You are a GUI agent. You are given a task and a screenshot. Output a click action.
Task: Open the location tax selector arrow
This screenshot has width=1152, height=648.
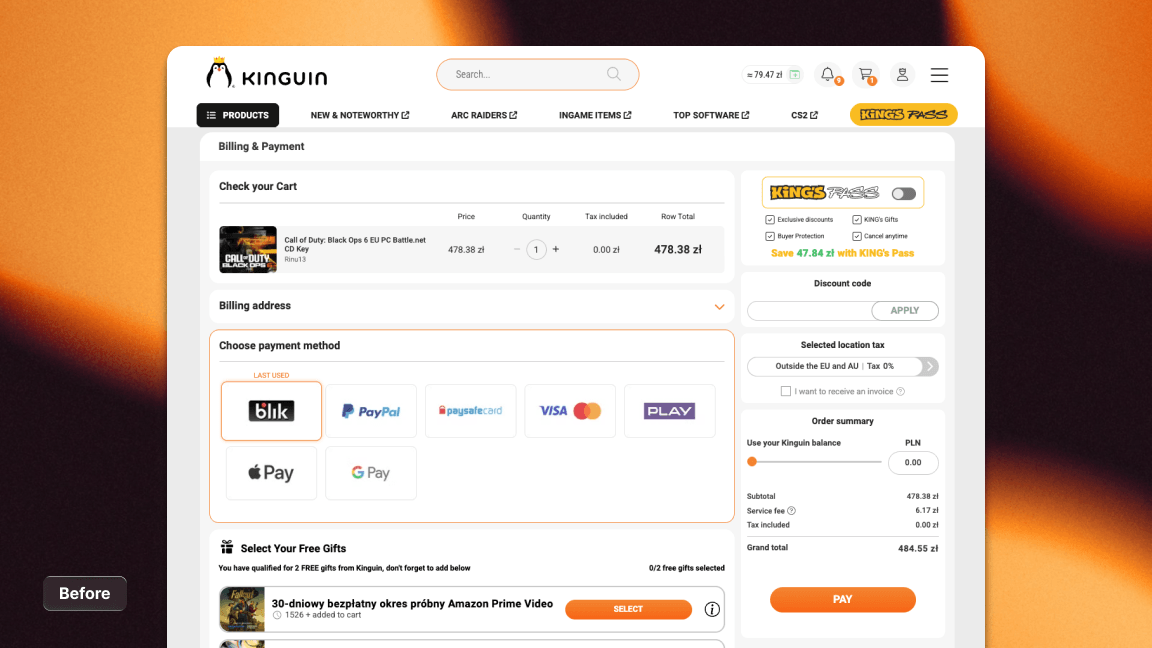click(x=929, y=366)
